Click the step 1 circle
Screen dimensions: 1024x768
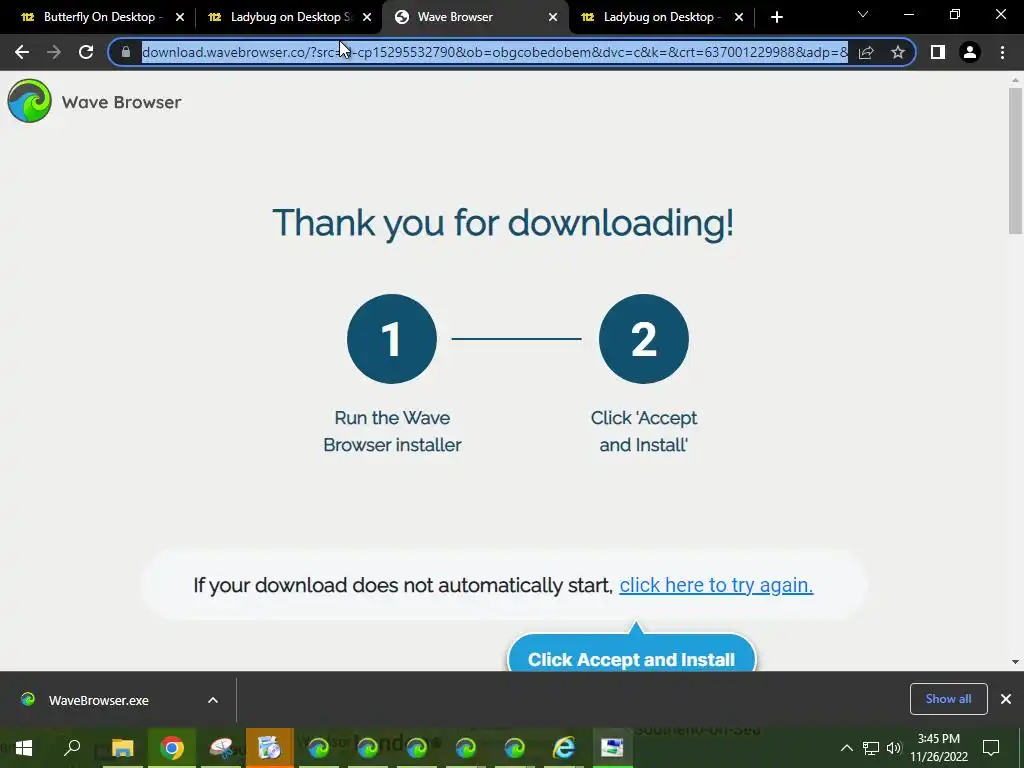pyautogui.click(x=392, y=339)
